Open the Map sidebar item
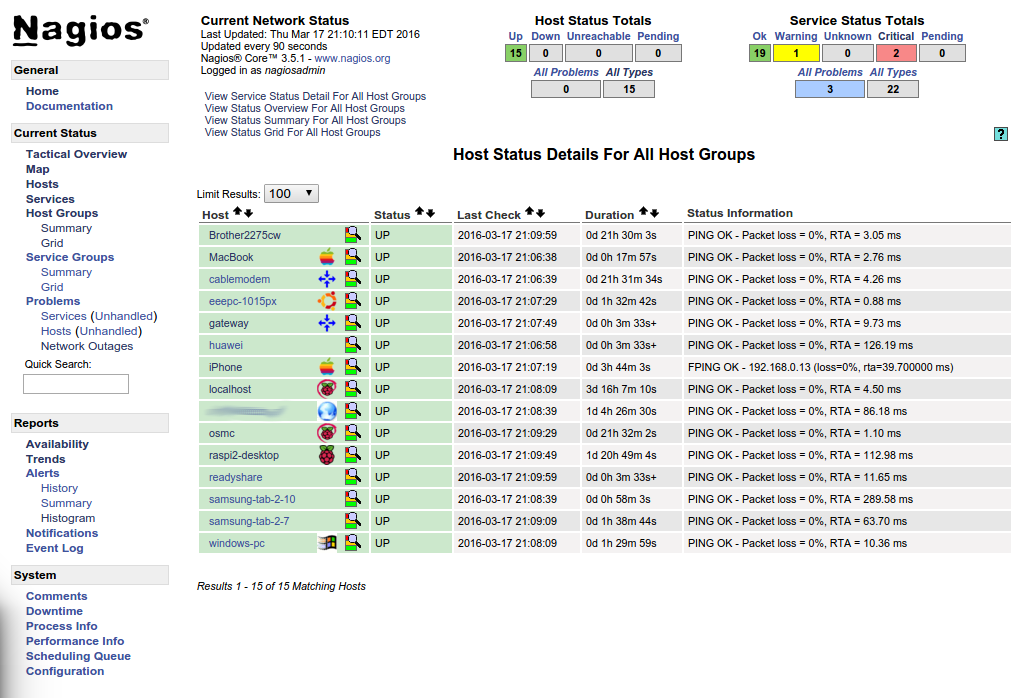Viewport: 1023px width, 698px height. coord(38,169)
